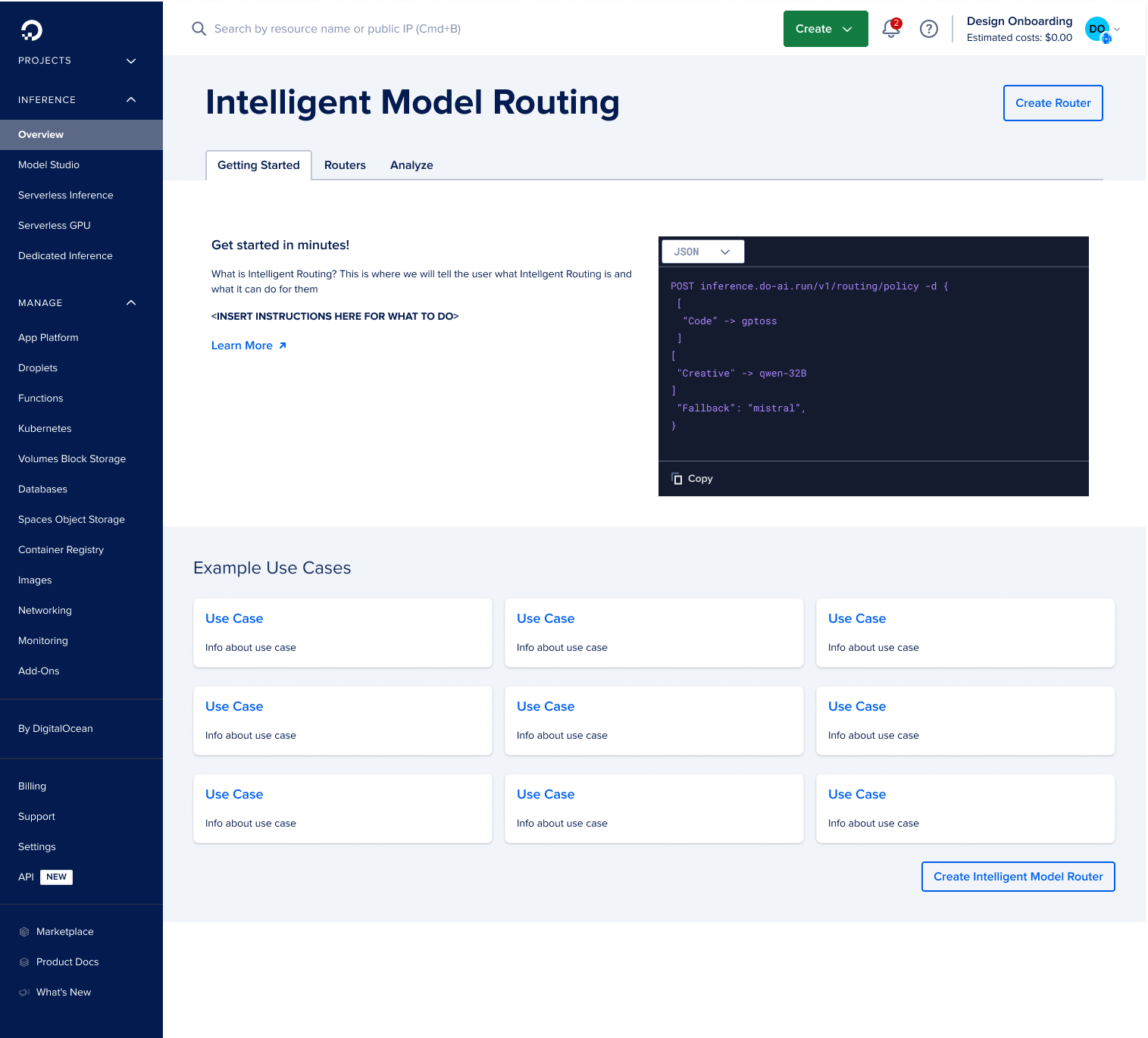Image resolution: width=1148 pixels, height=1038 pixels.
Task: Open the notifications bell icon
Action: click(891, 29)
